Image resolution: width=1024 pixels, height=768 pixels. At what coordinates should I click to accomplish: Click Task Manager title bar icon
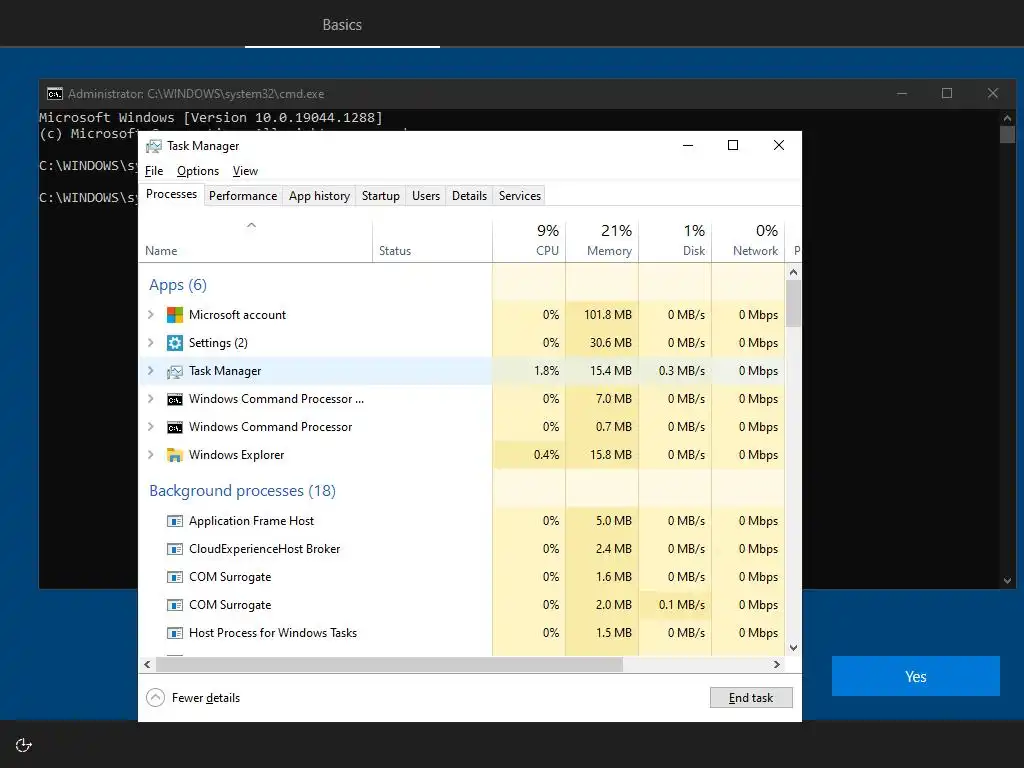(153, 146)
